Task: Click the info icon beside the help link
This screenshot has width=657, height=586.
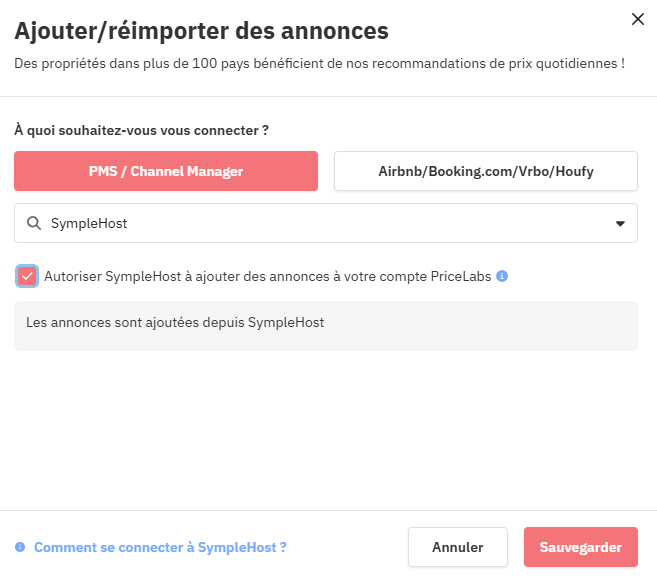Action: pos(20,547)
